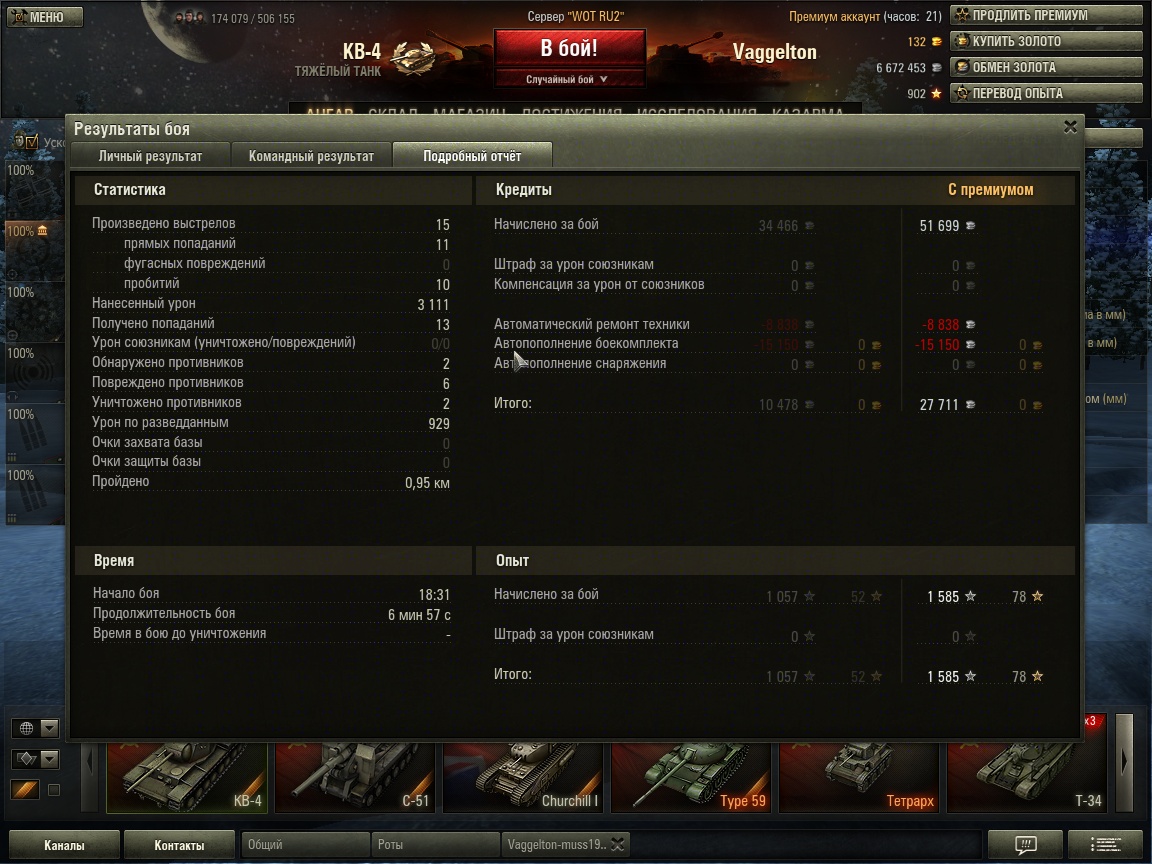Click the KB-4 tank emblem icon
The width and height of the screenshot is (1152, 864).
[412, 57]
